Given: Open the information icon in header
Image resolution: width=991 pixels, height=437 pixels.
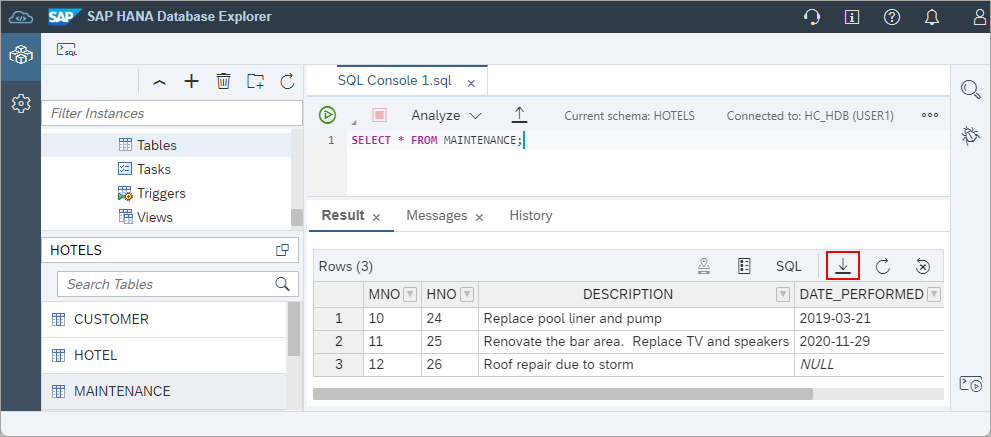Looking at the screenshot, I should (x=852, y=16).
